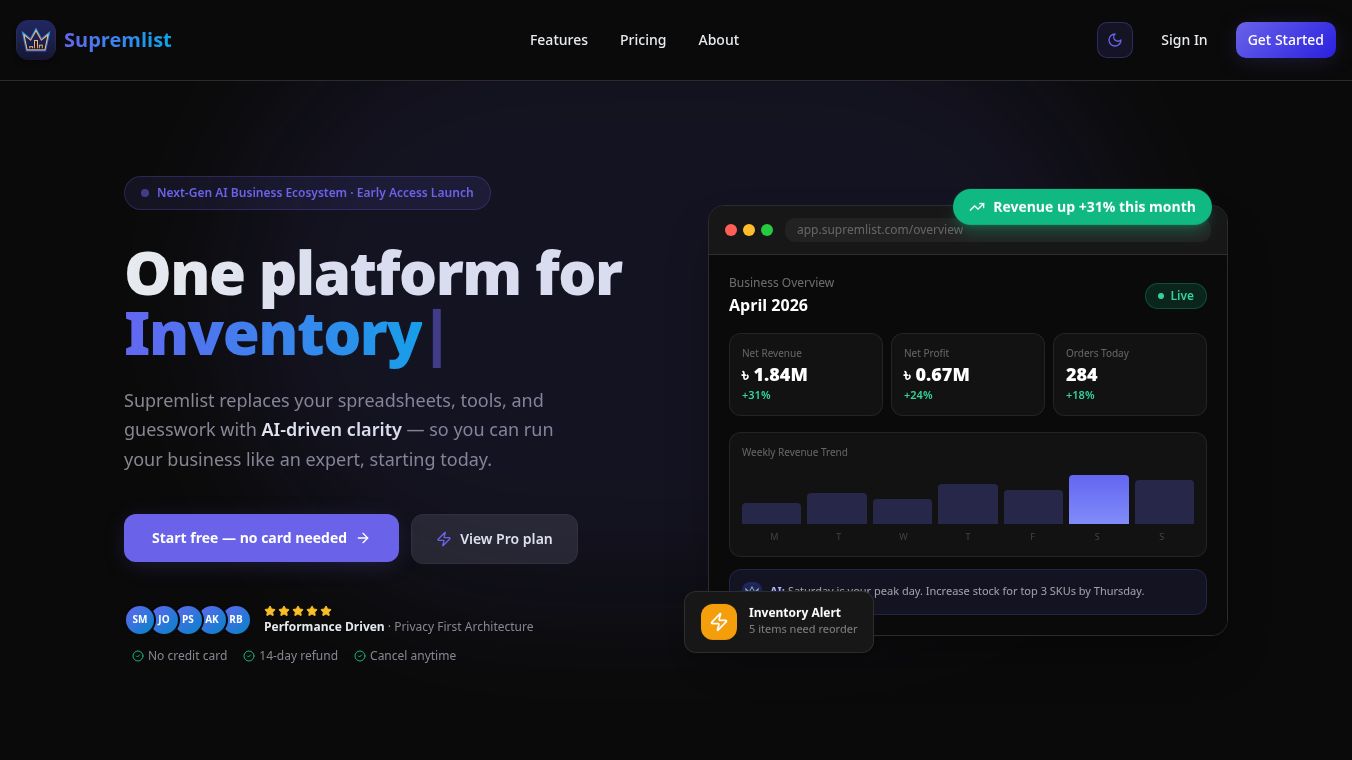Click the Live status badge

click(1176, 296)
